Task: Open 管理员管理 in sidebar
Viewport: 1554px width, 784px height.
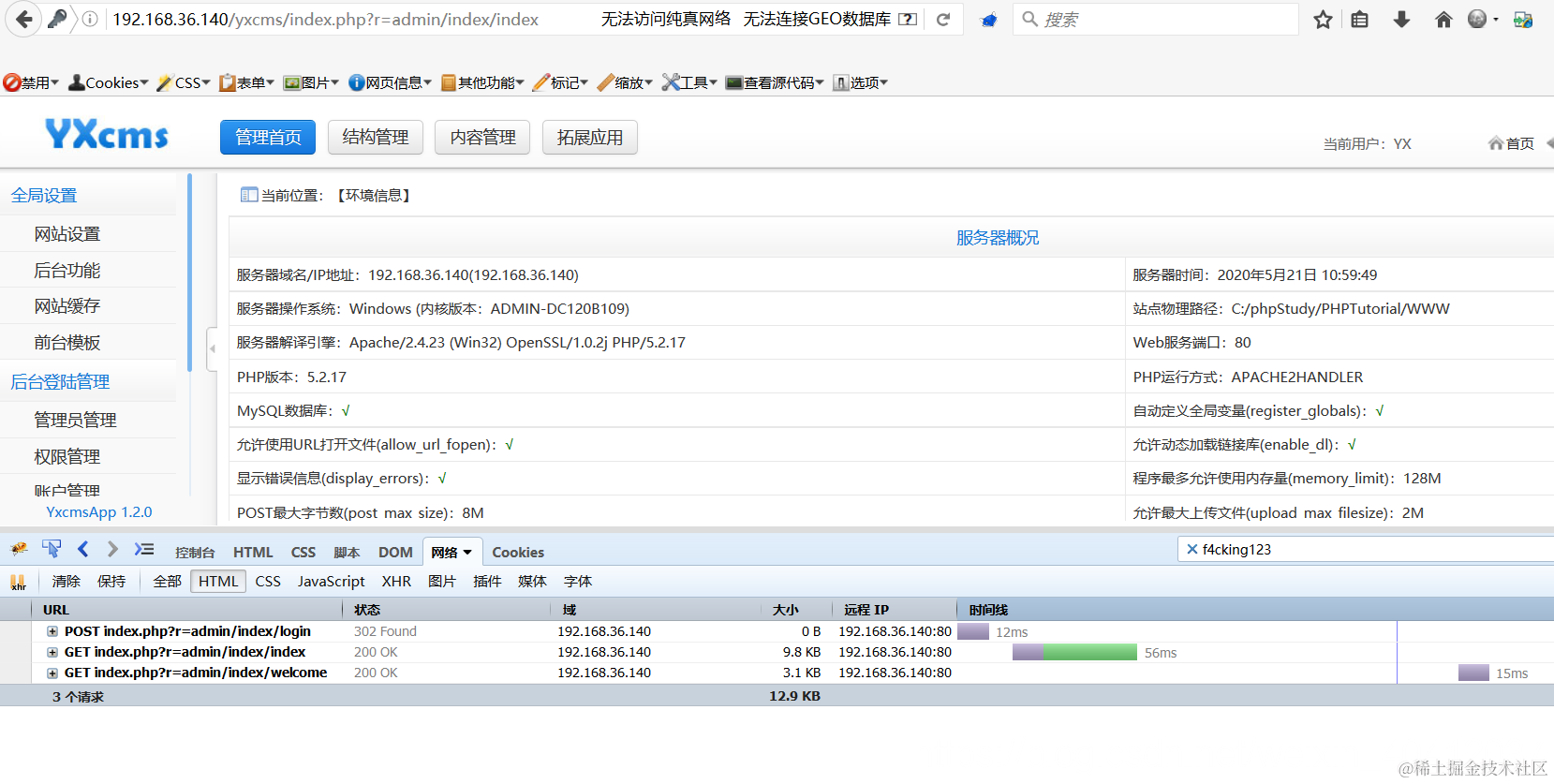Action: pos(76,421)
